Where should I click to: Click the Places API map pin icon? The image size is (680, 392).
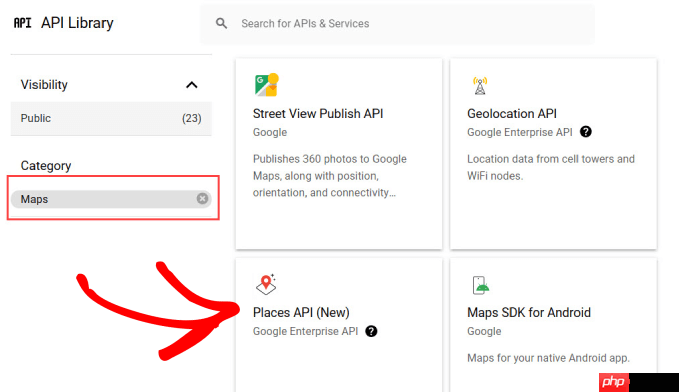[266, 284]
